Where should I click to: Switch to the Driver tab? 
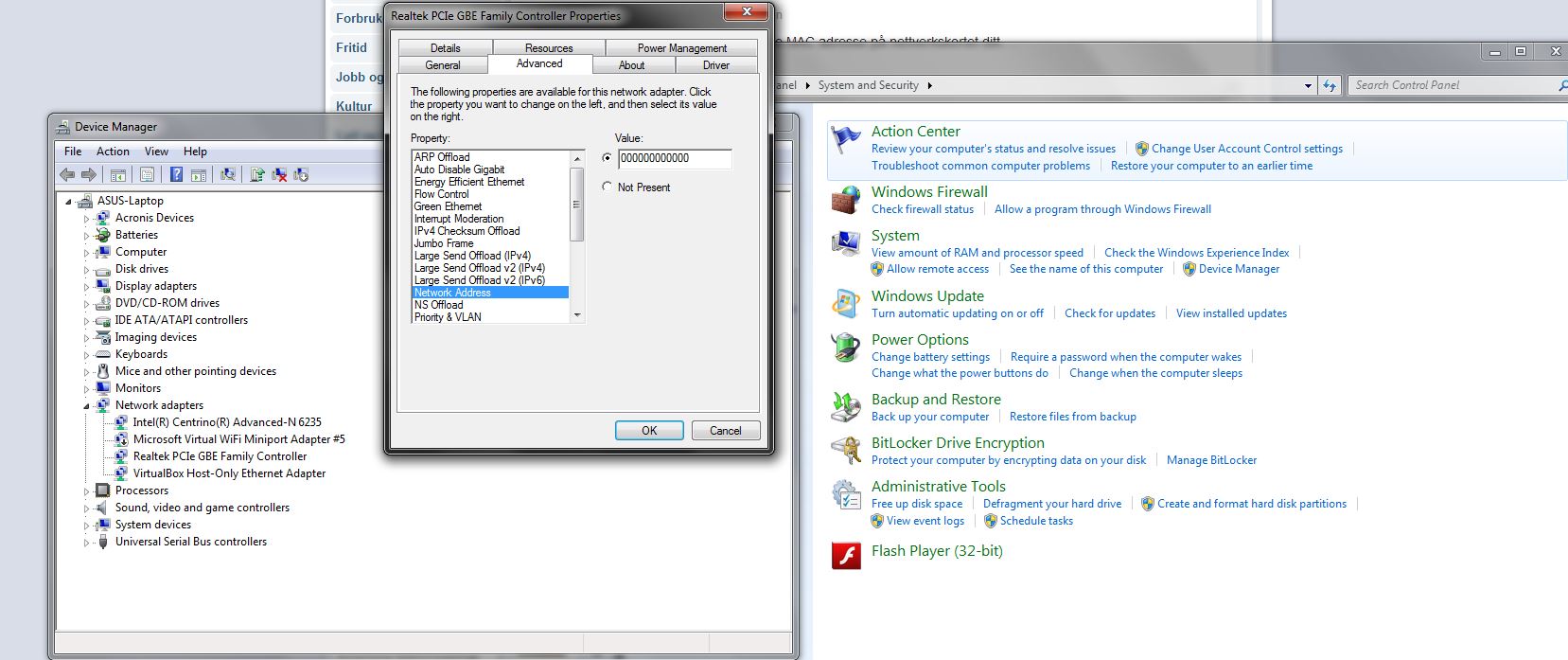(716, 65)
